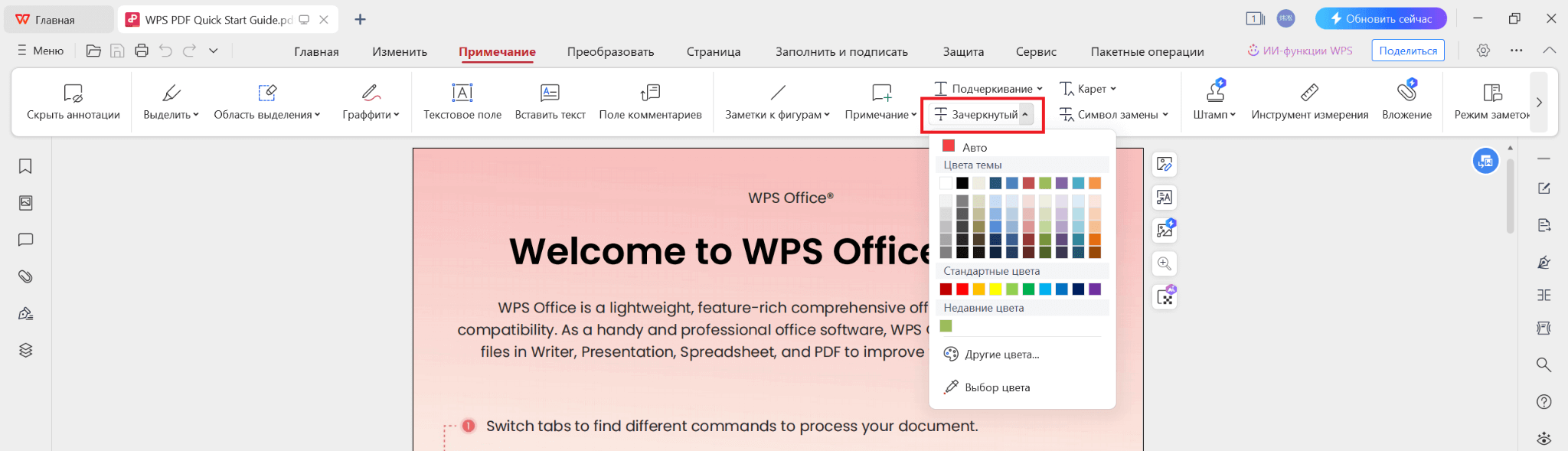Open the print icon in quick toolbar

tap(142, 51)
